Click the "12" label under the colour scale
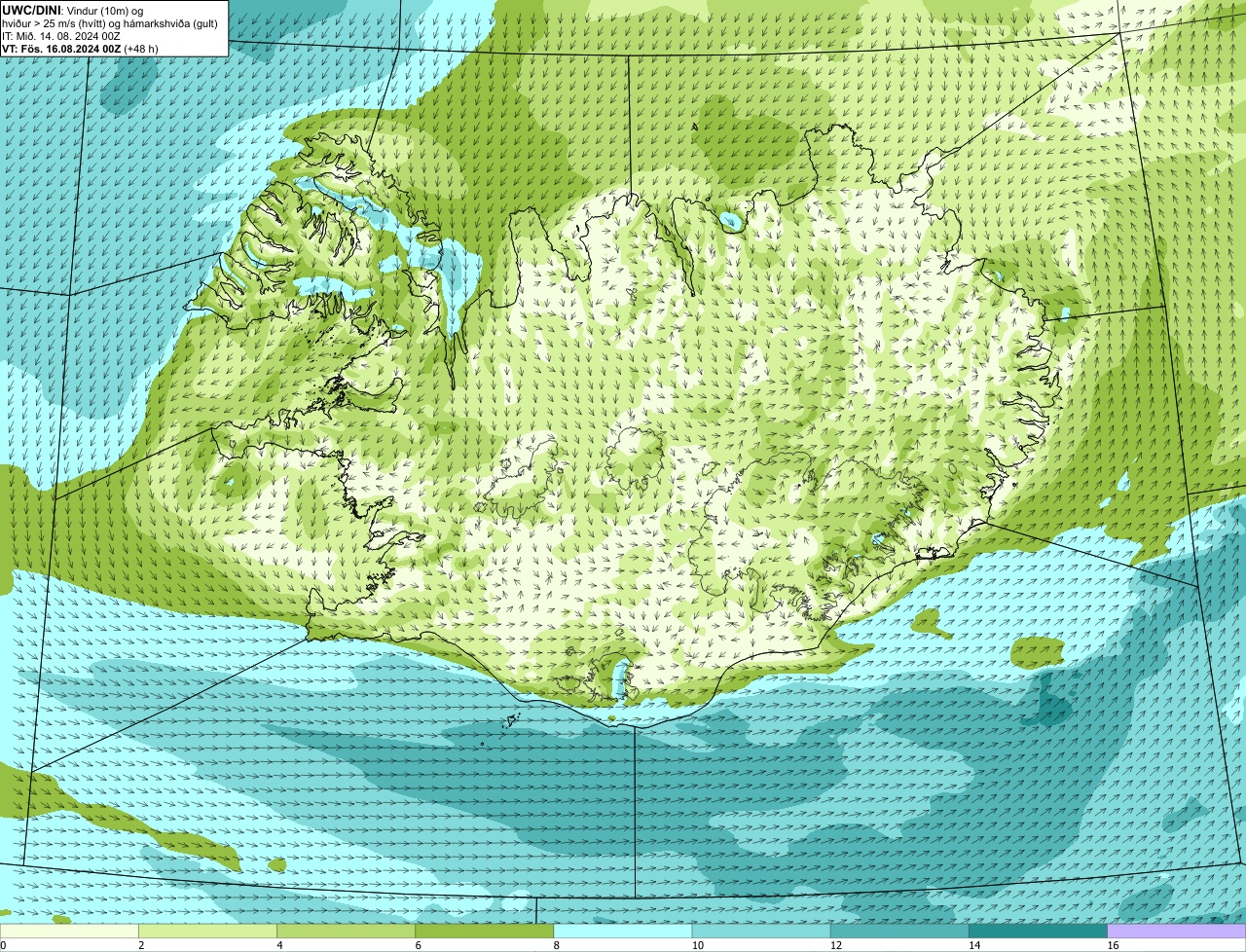The height and width of the screenshot is (952, 1246). 836,945
